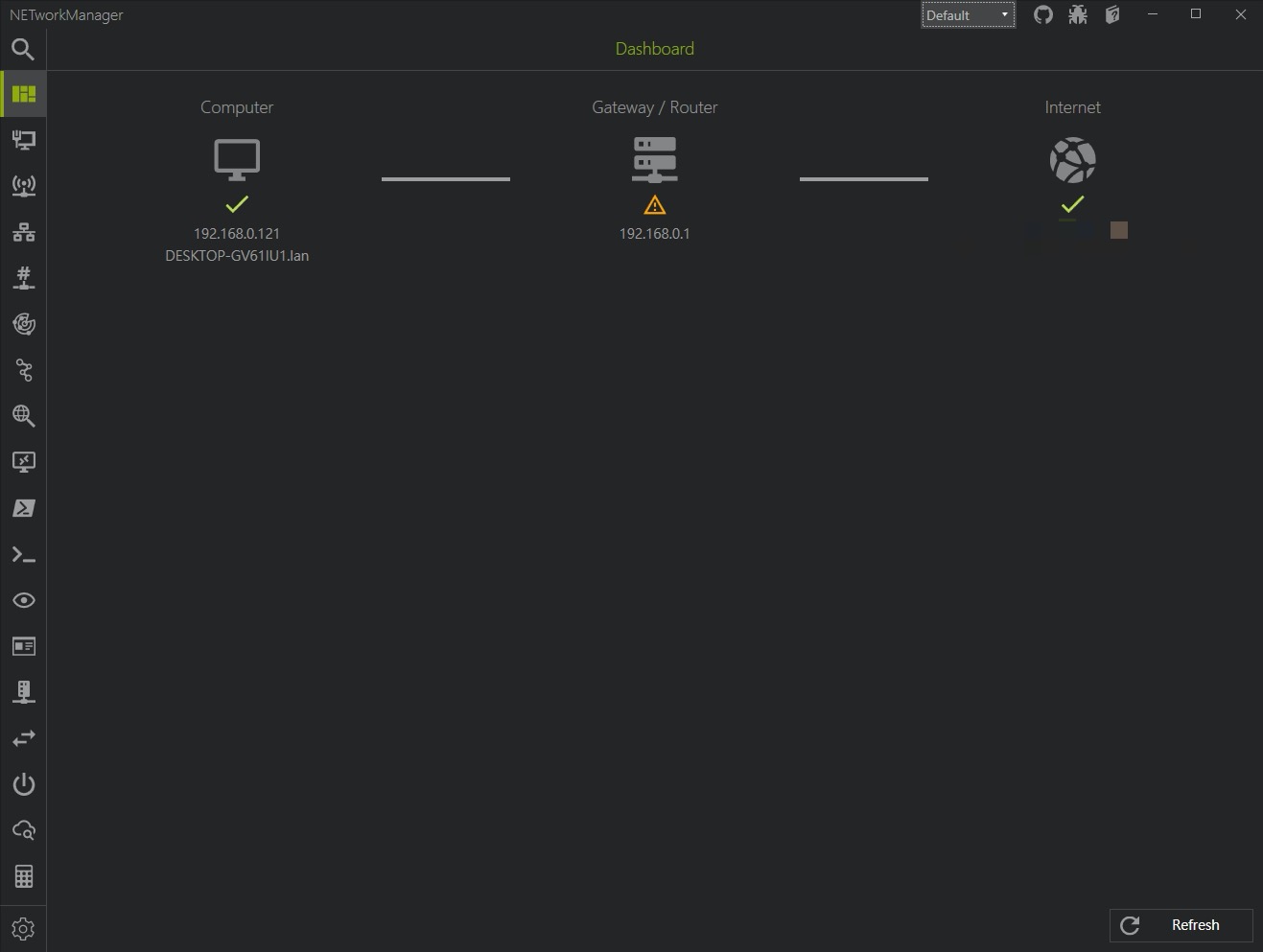
Task: Open the Ping Monitor radar icon
Action: click(23, 324)
